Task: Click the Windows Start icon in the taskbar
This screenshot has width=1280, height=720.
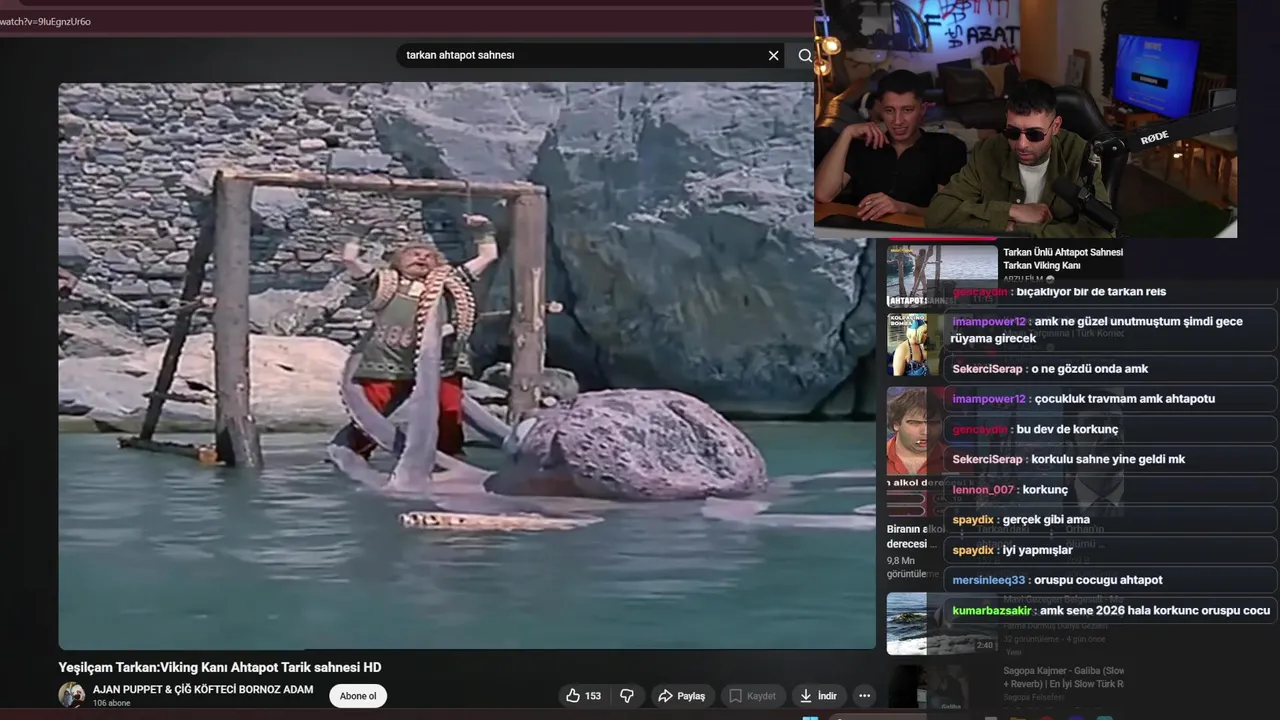Action: pyautogui.click(x=810, y=717)
